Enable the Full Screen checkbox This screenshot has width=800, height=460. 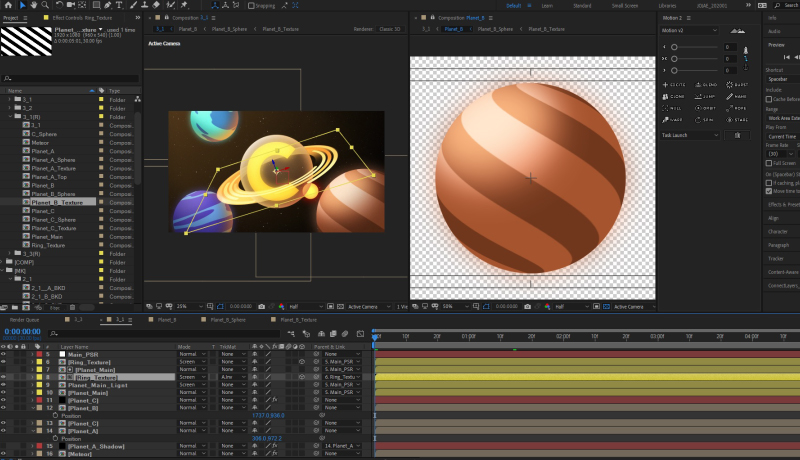point(769,163)
